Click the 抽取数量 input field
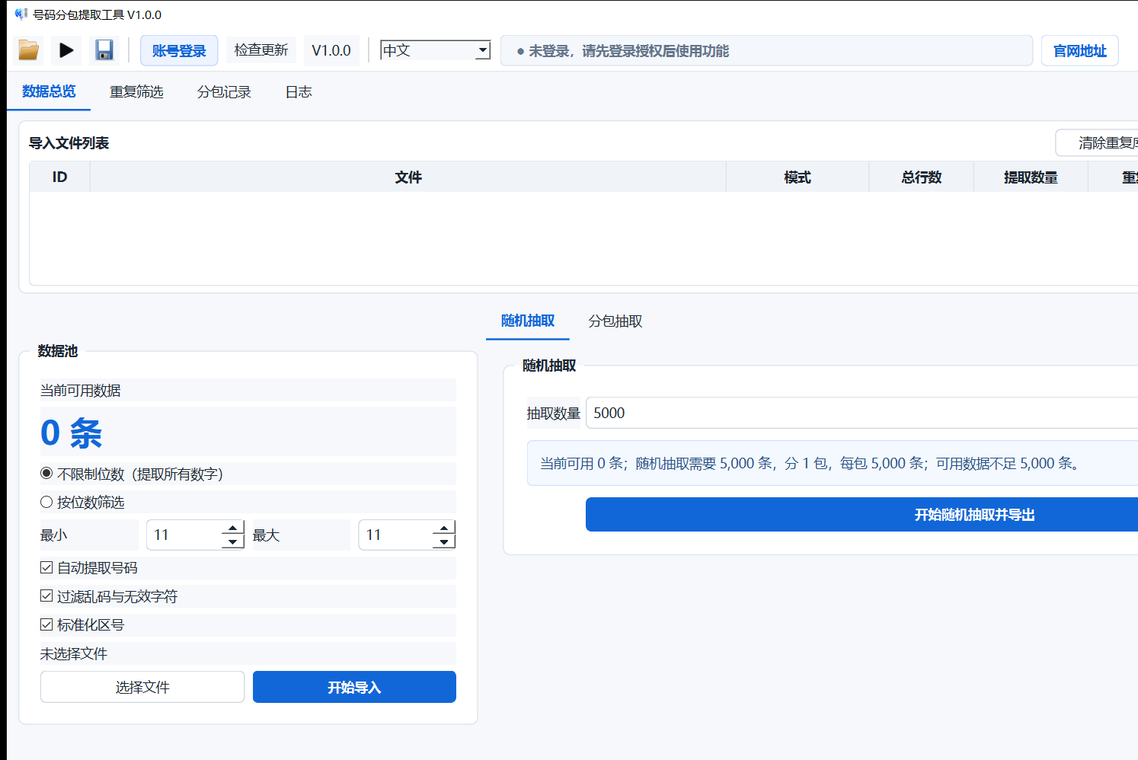The height and width of the screenshot is (760, 1138). coord(861,413)
